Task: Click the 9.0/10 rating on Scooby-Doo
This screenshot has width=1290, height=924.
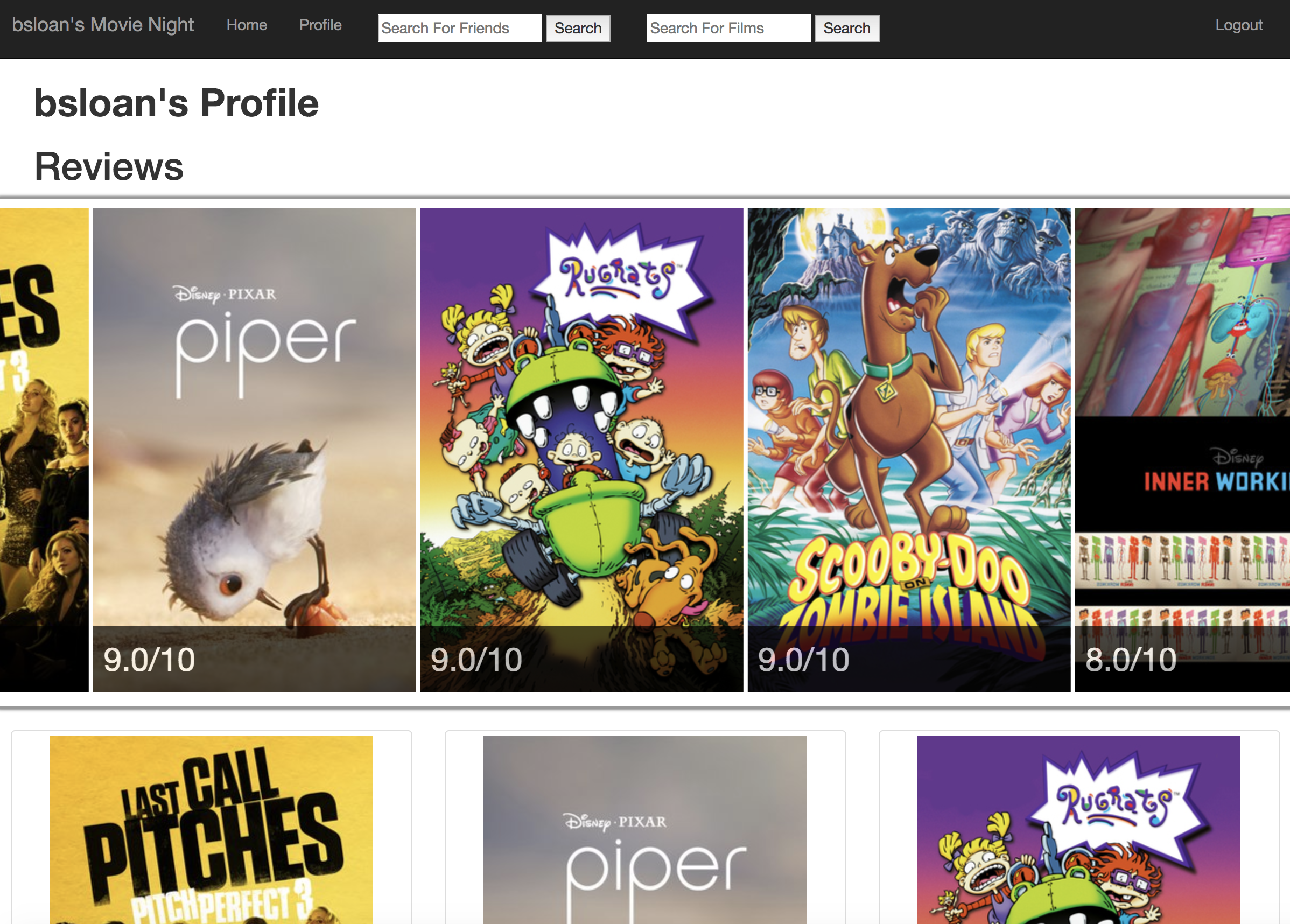Action: point(804,660)
